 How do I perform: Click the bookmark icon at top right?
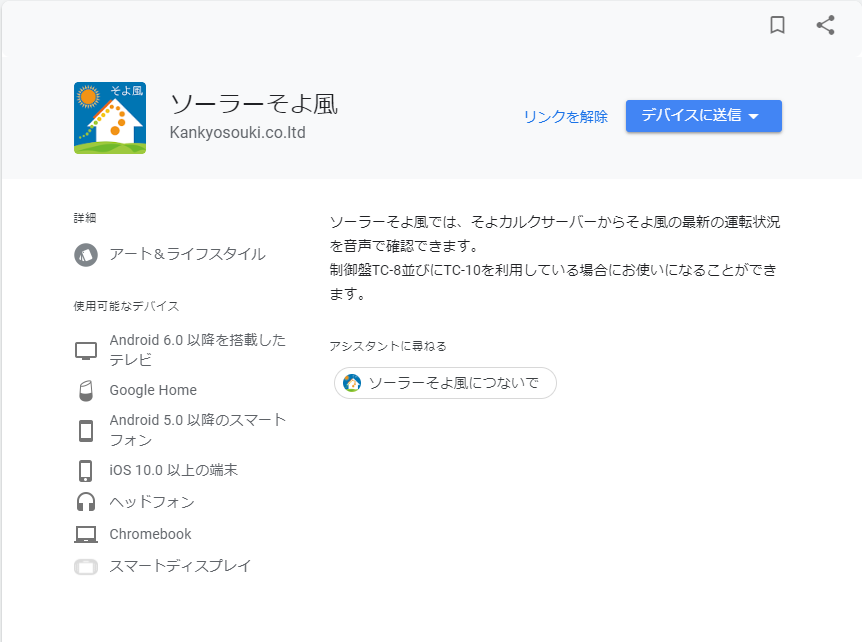pos(777,25)
